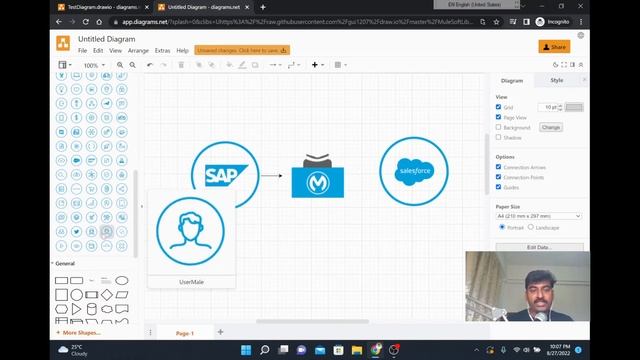Open the Extras menu
Screen dimensions: 640x360
162,51
